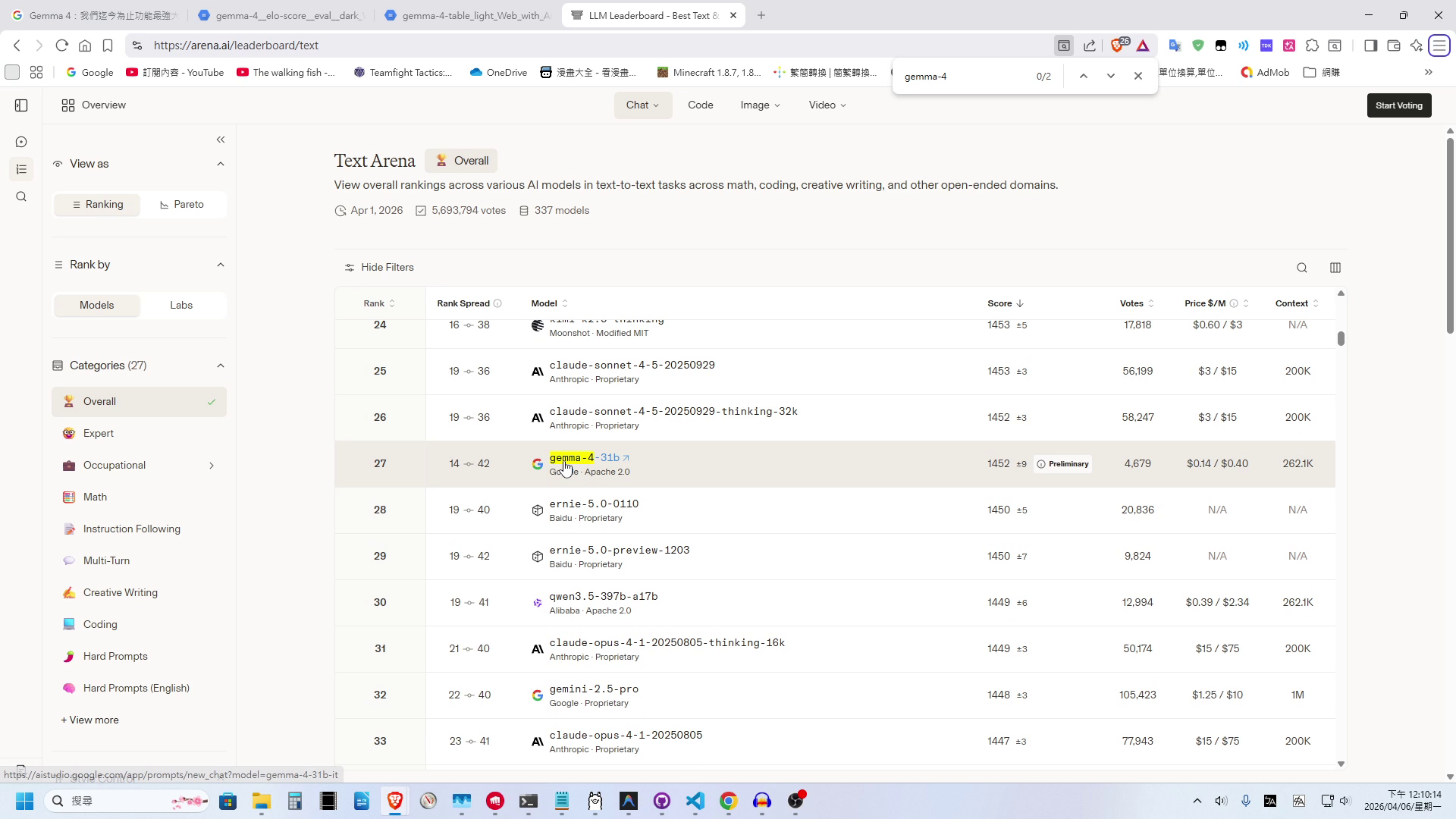Close the find-in-page bar
Viewport: 1456px width, 819px height.
click(x=1138, y=76)
